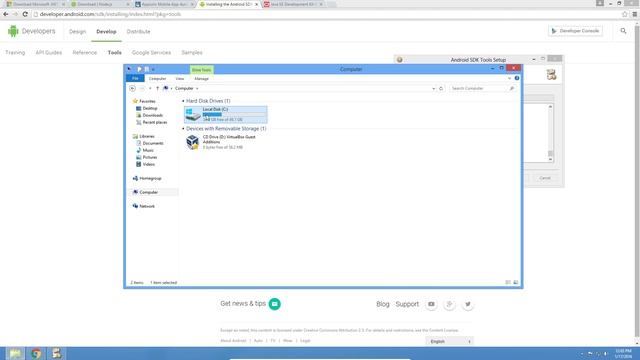
Task: Open the Computer ribbon tab
Action: coord(158,78)
